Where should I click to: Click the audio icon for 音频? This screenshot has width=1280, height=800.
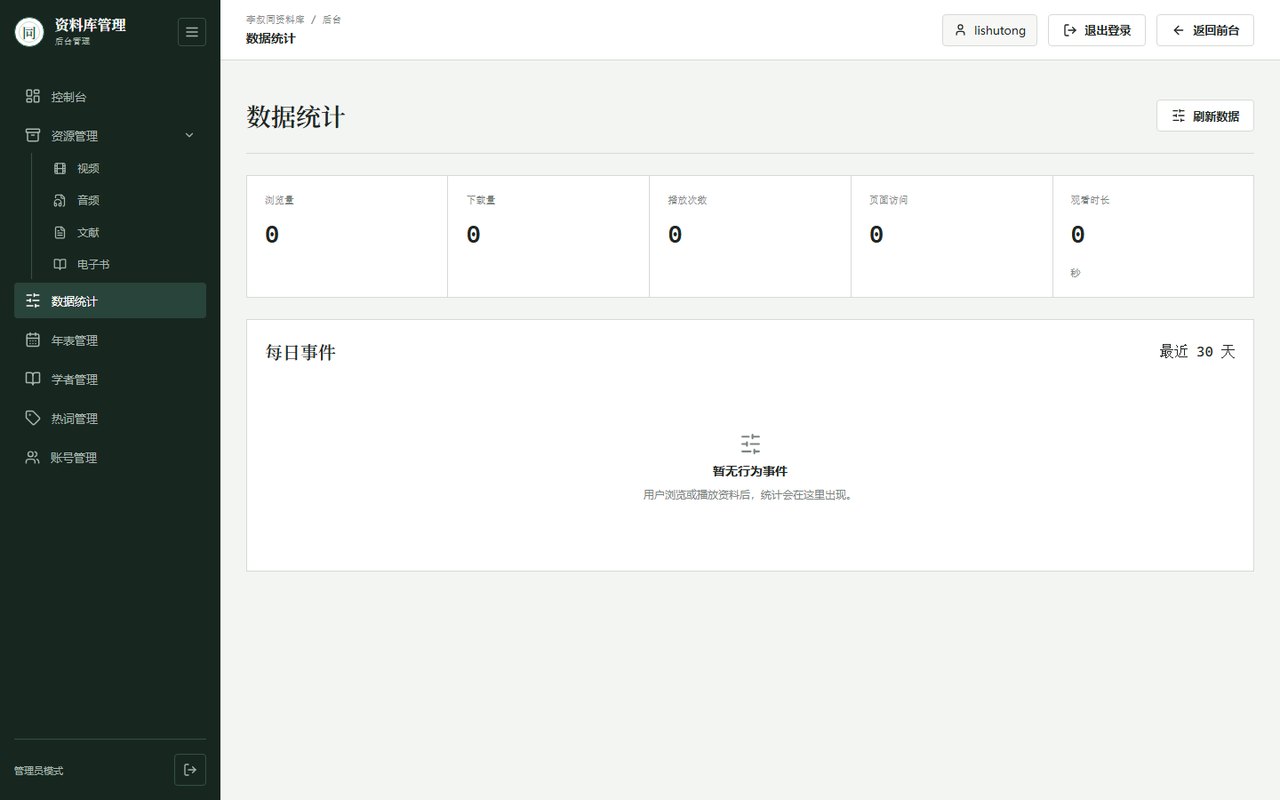[x=60, y=200]
